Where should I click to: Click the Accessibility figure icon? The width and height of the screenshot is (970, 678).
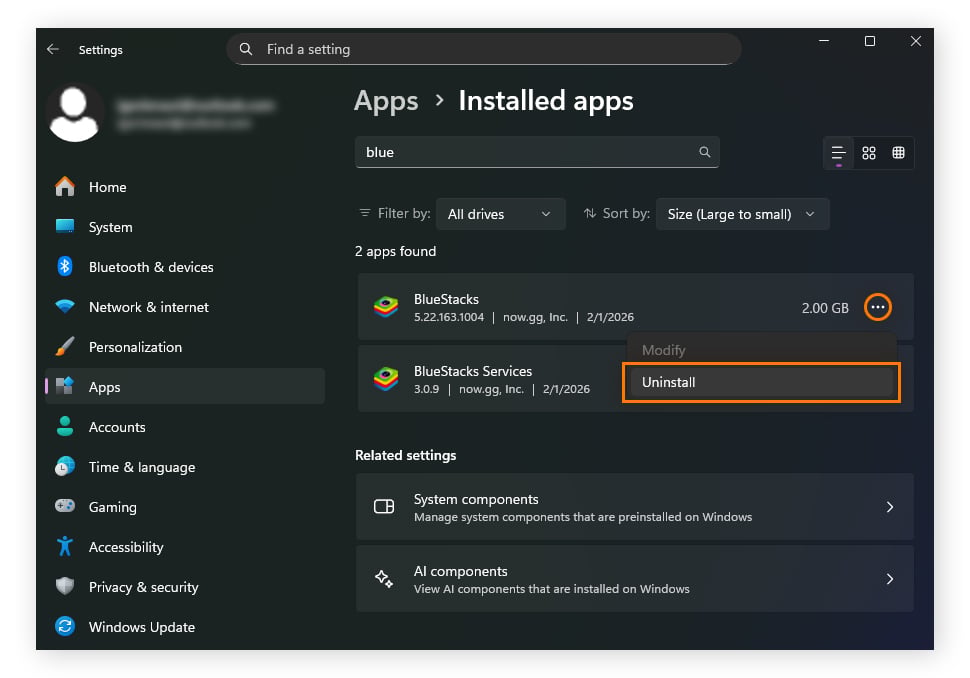[65, 546]
